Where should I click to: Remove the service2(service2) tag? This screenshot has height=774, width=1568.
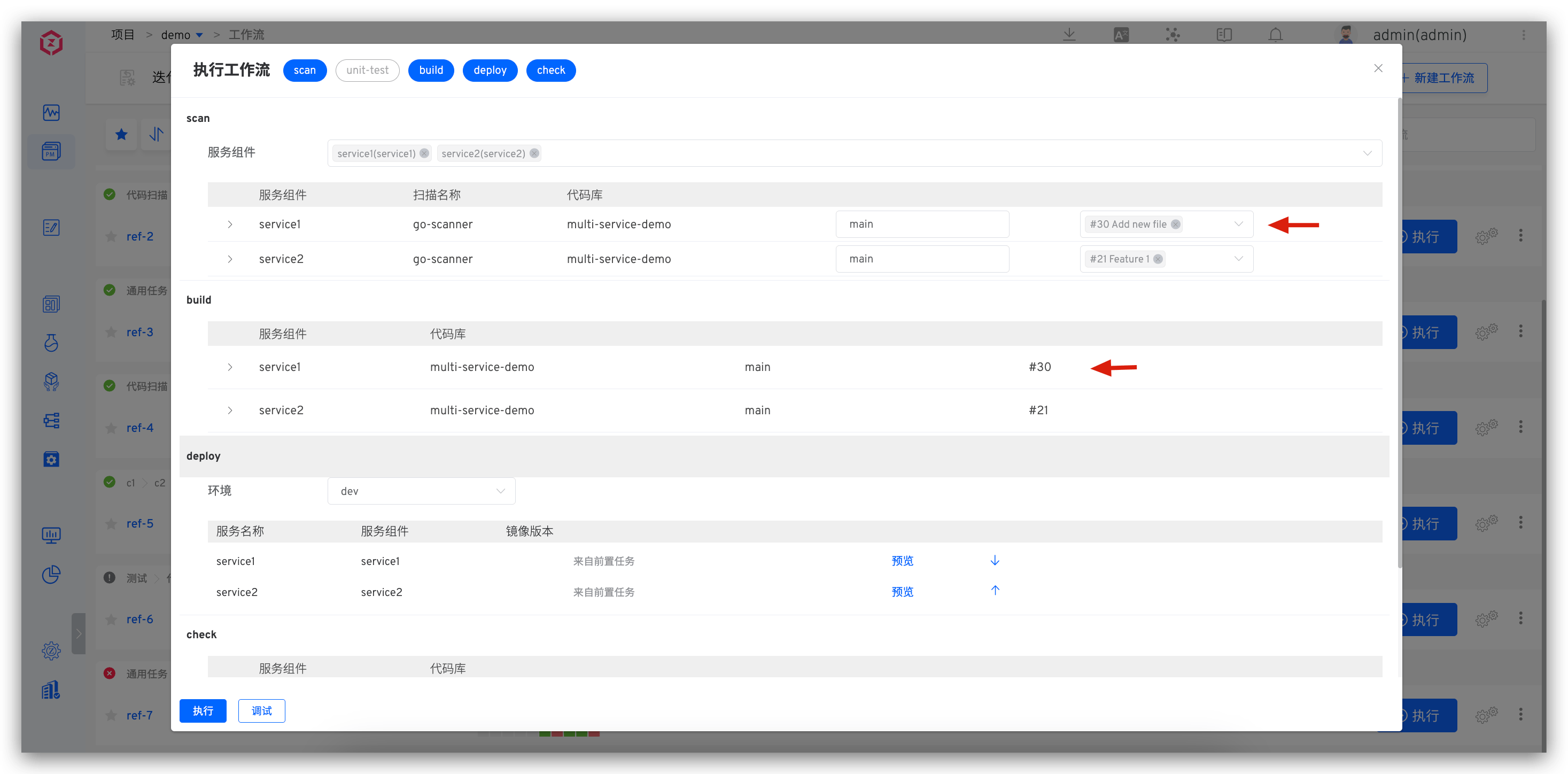click(x=534, y=153)
